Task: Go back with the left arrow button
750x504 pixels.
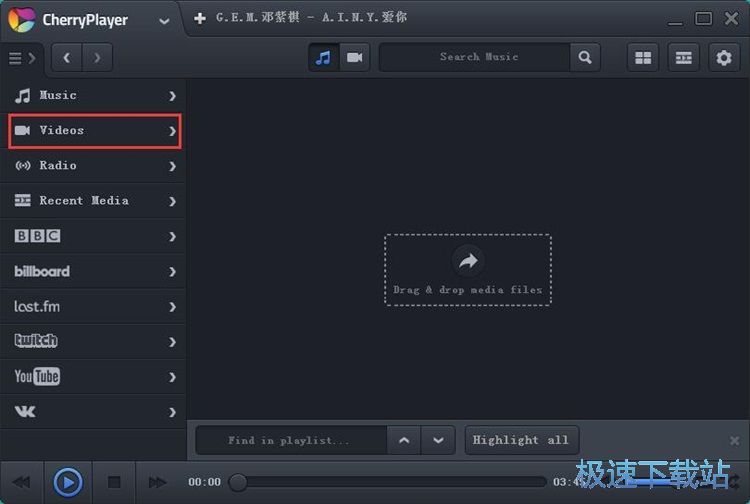Action: 66,58
